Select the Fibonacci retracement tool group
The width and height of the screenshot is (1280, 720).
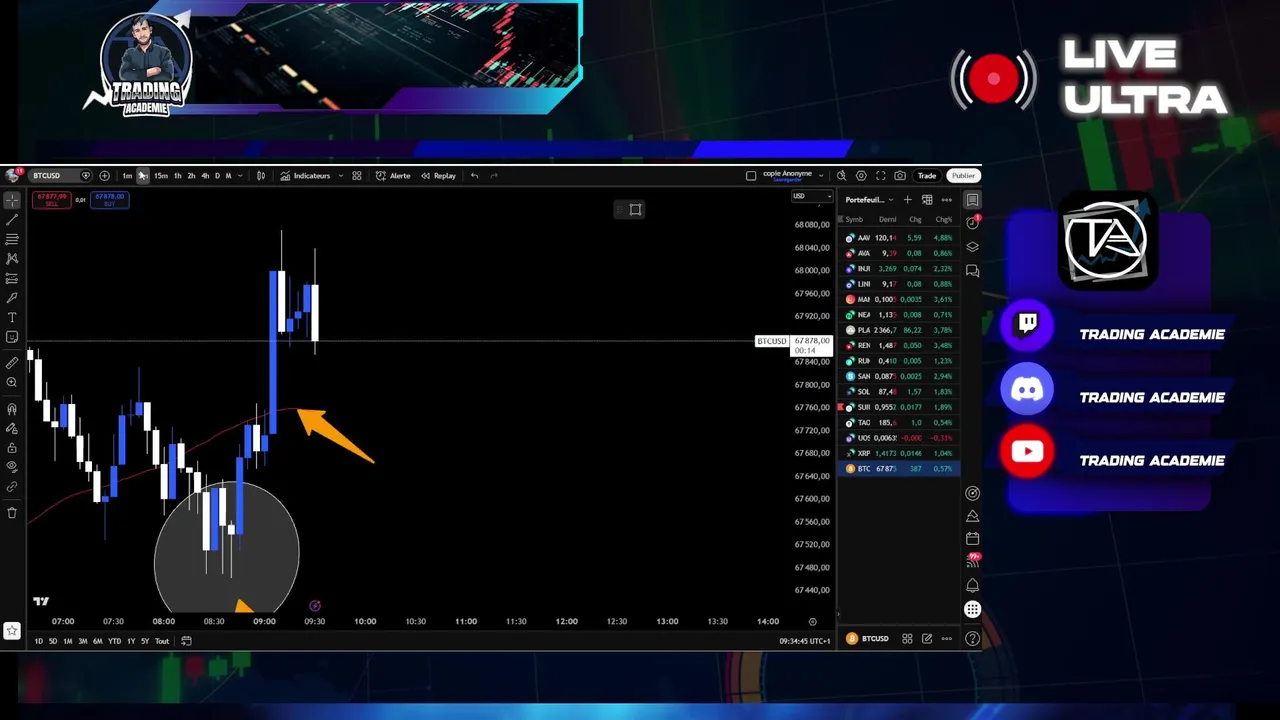(12, 240)
